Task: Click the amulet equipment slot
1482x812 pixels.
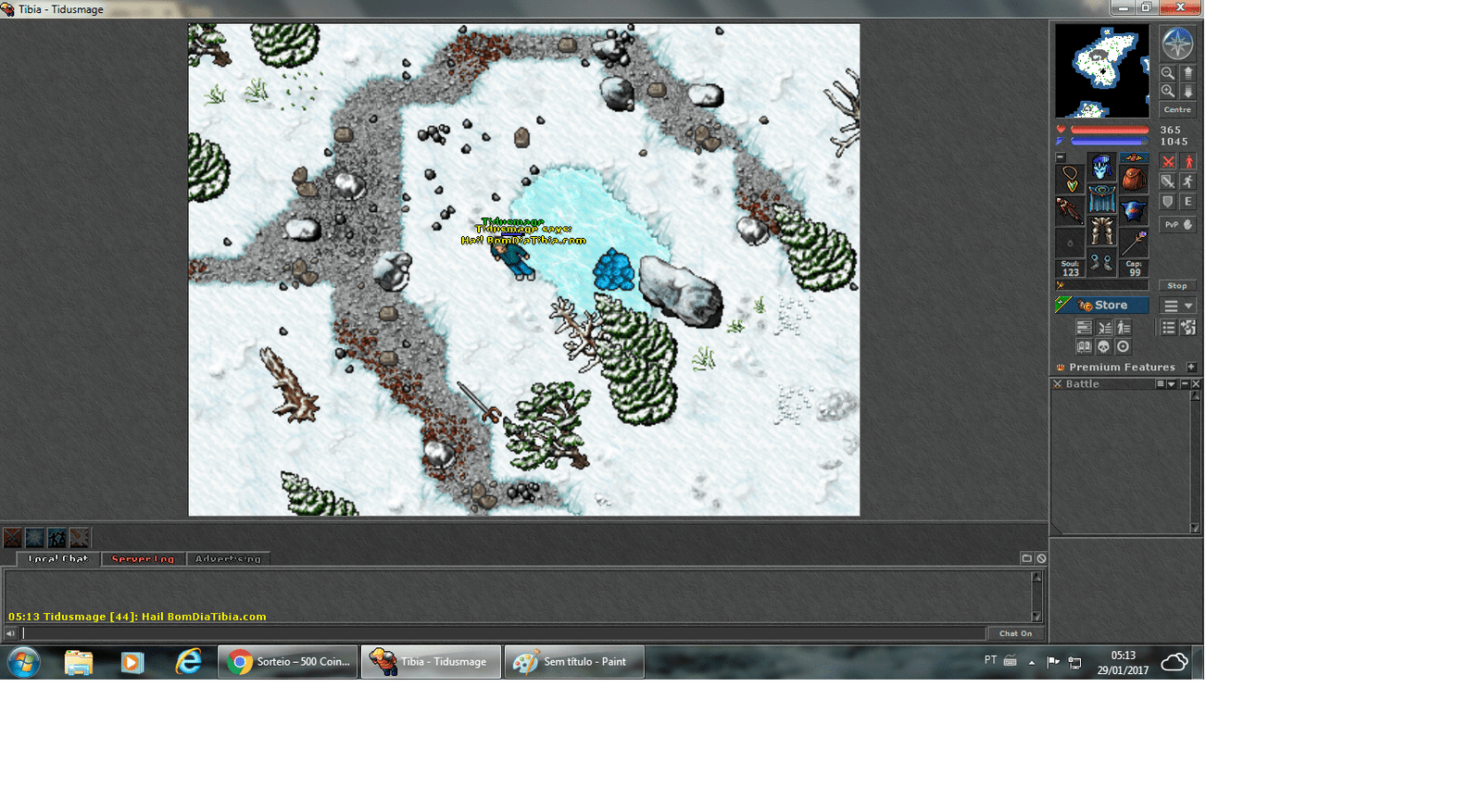Action: 1070,180
